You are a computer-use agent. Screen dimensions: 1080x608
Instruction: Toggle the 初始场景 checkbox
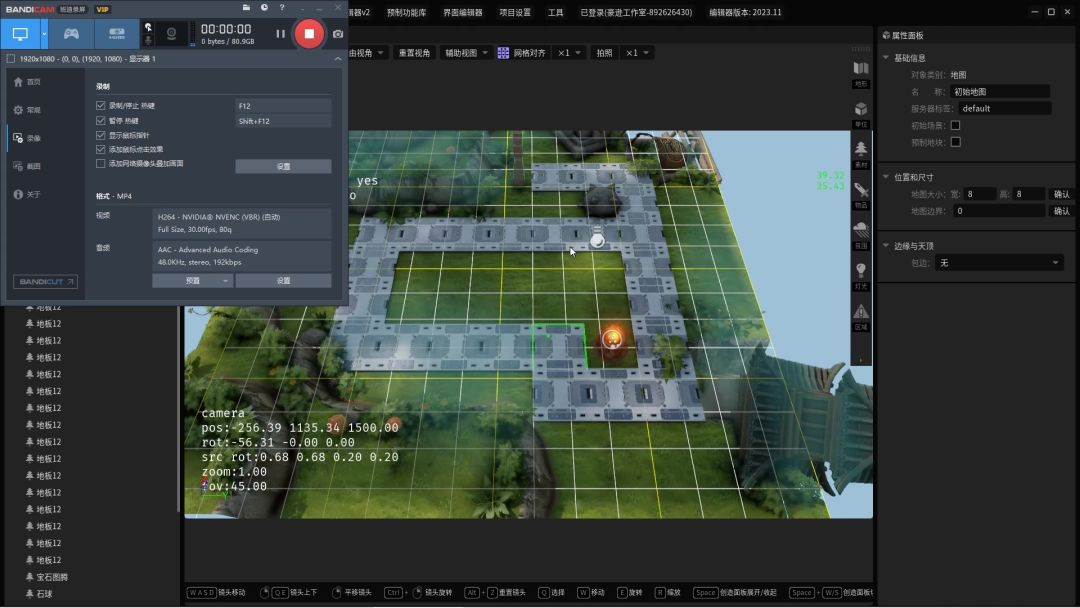point(955,125)
